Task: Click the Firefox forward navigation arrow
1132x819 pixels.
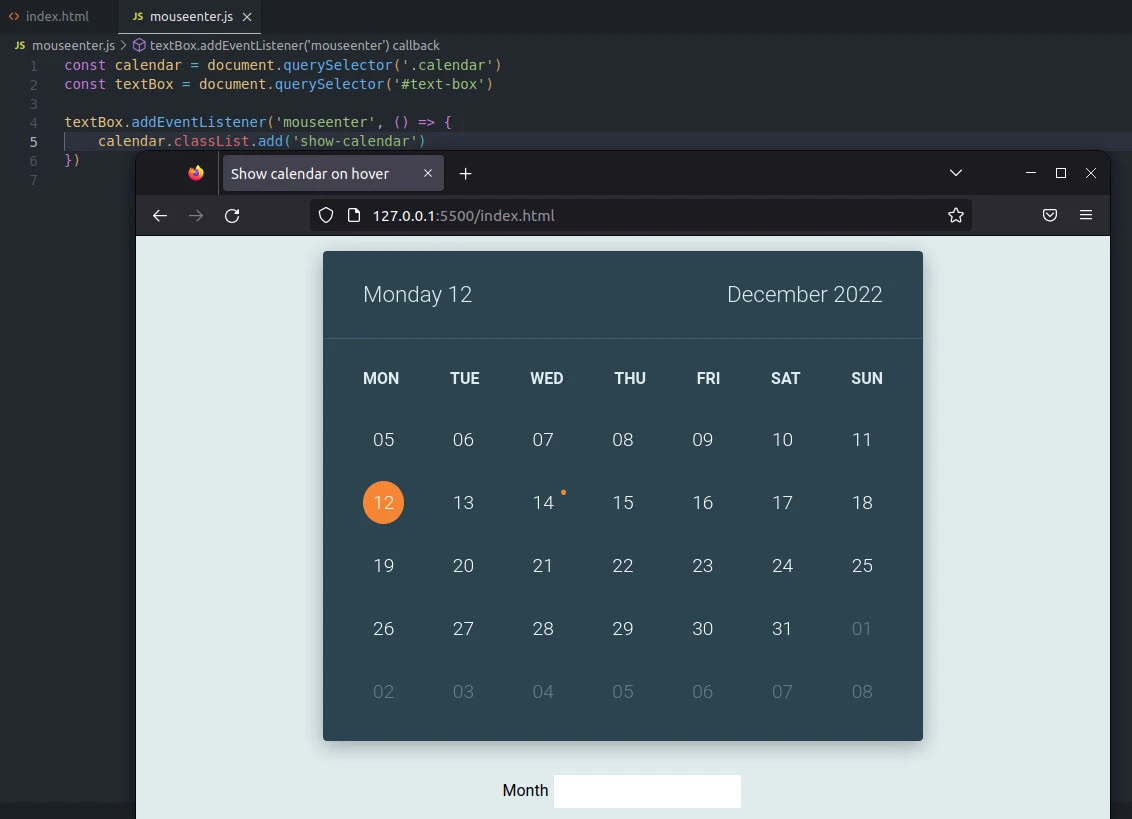Action: tap(196, 215)
